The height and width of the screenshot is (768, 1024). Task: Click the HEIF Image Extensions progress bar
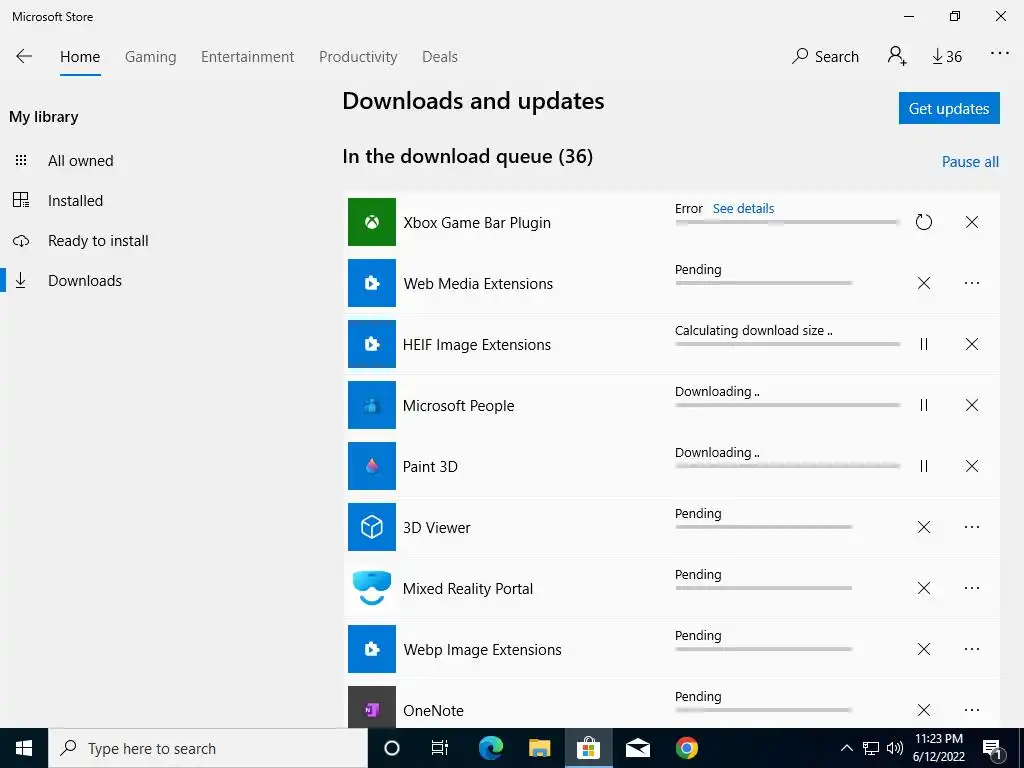click(788, 344)
